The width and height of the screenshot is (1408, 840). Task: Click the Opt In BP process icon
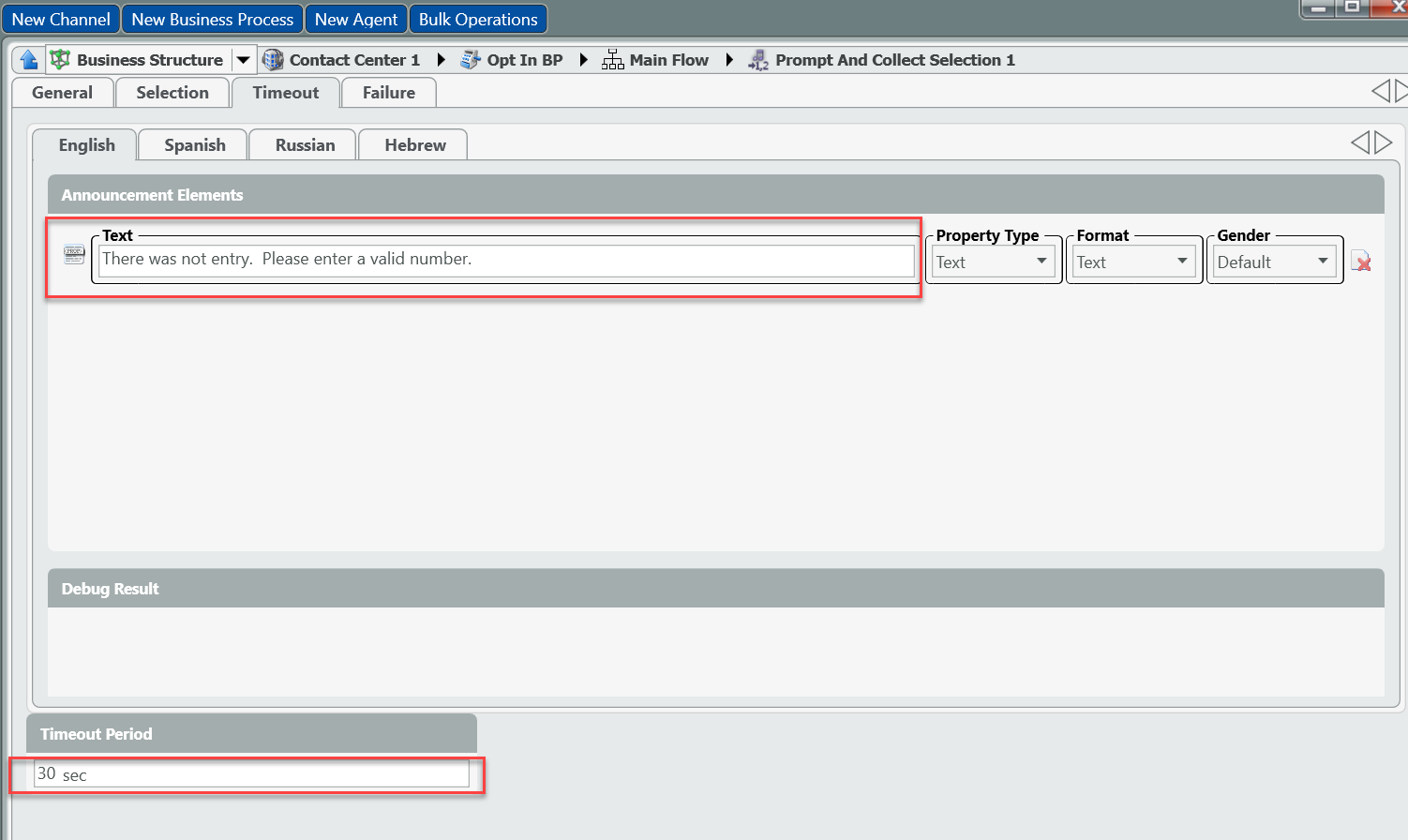pos(471,60)
